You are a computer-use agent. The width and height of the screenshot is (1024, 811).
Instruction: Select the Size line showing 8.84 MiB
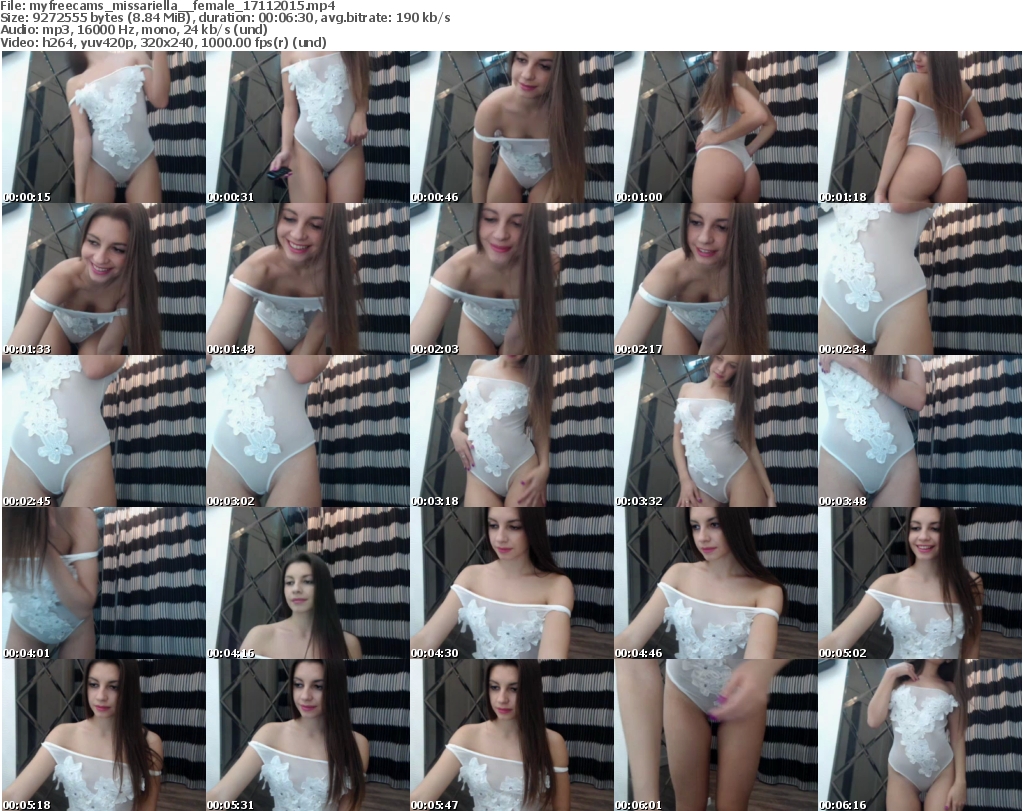[225, 18]
